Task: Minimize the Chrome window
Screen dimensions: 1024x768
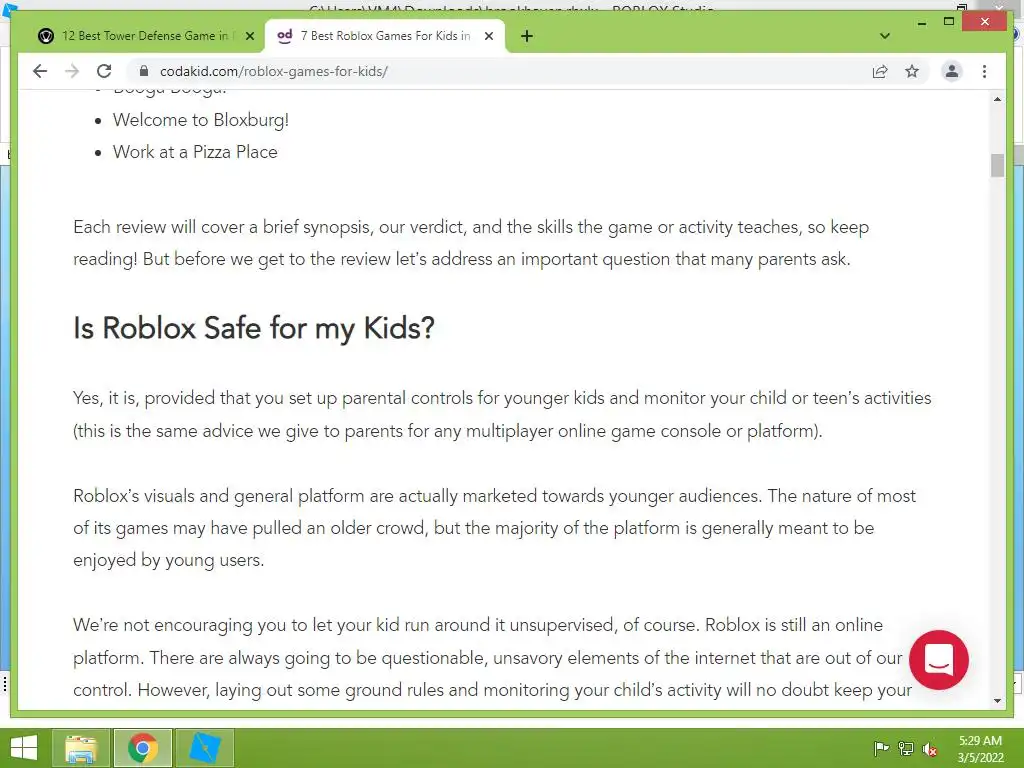Action: pos(921,22)
